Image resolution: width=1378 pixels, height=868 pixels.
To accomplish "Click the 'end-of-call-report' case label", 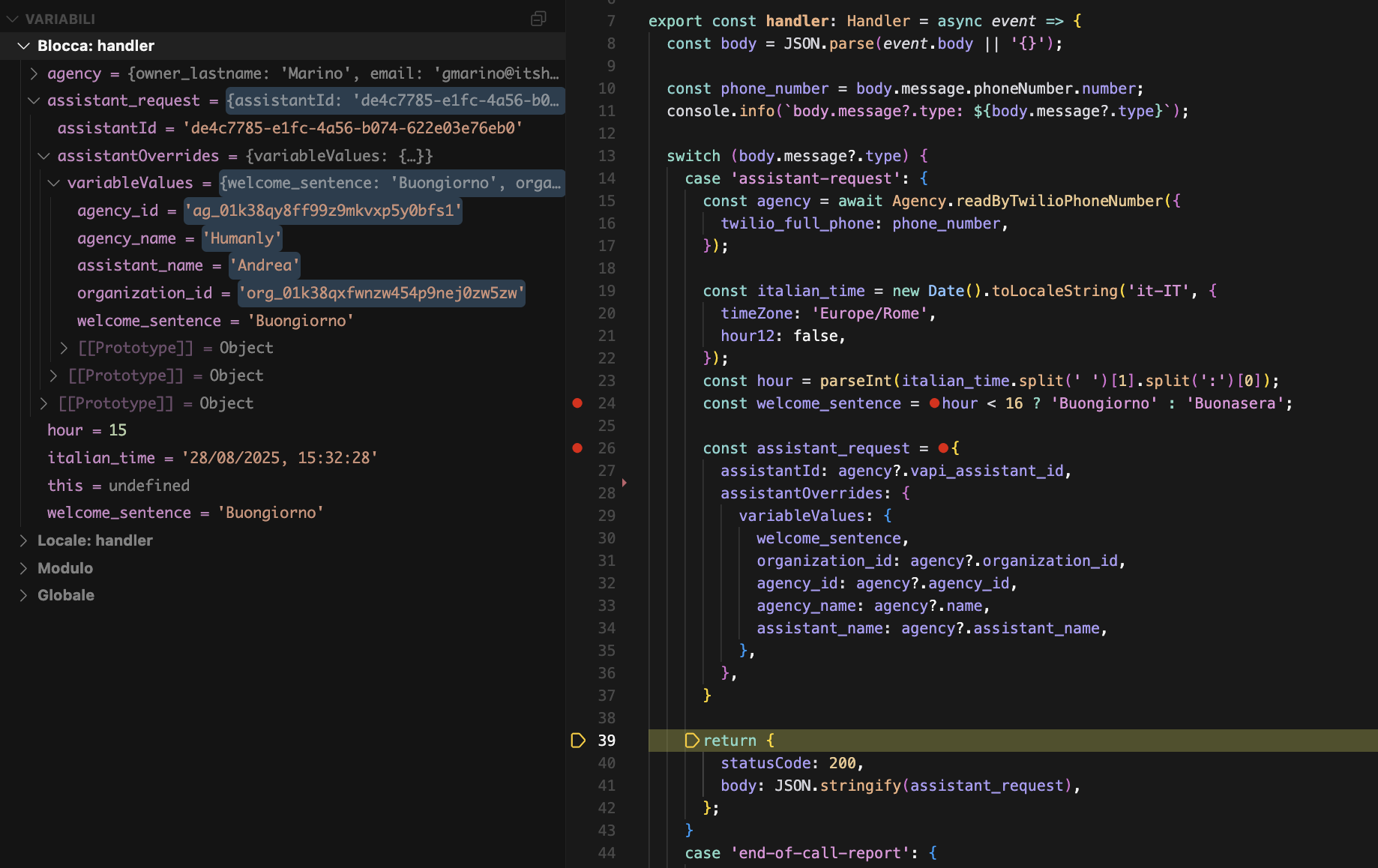I will click(819, 853).
